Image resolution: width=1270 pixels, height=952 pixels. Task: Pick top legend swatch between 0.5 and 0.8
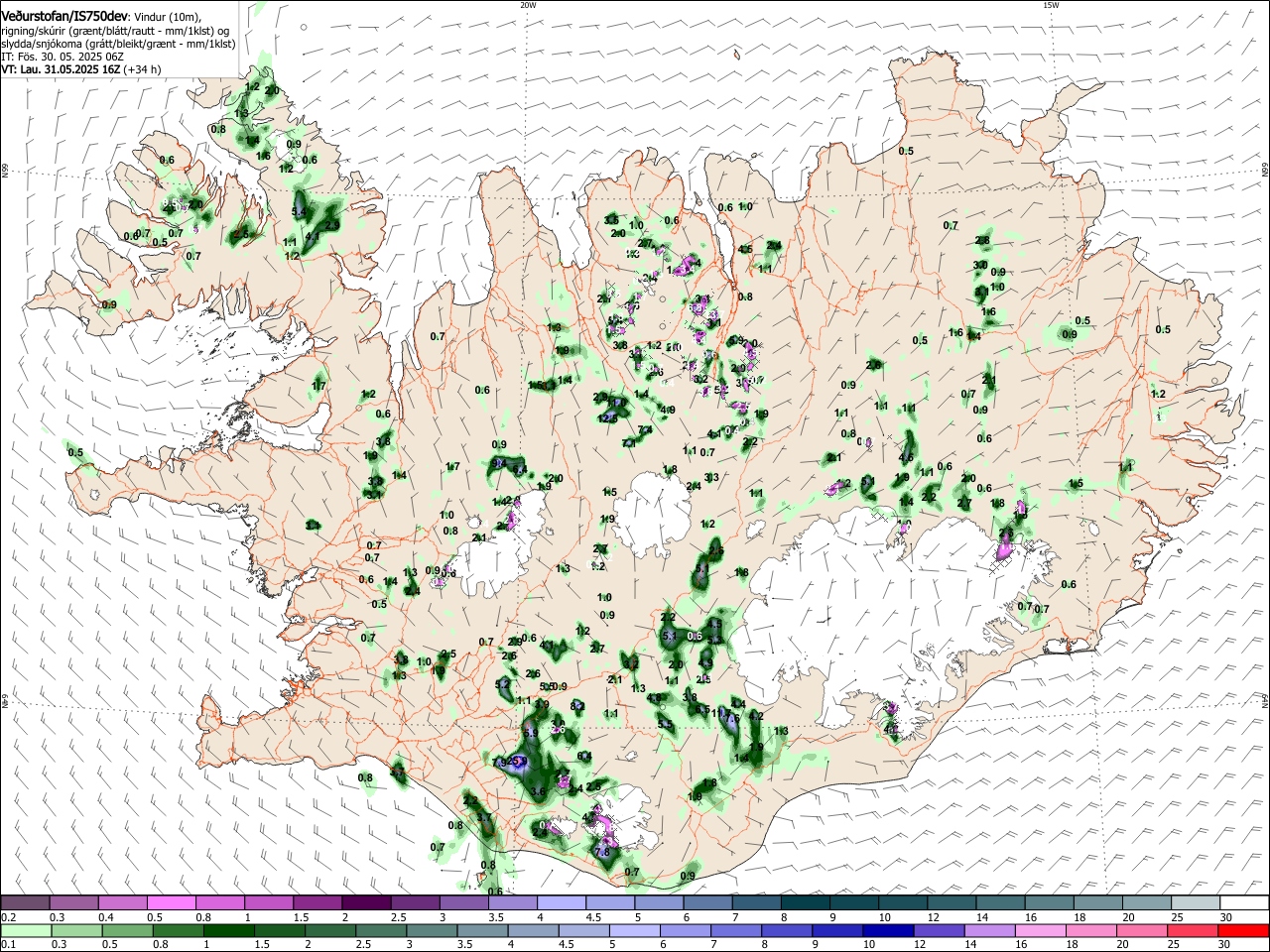(x=172, y=903)
